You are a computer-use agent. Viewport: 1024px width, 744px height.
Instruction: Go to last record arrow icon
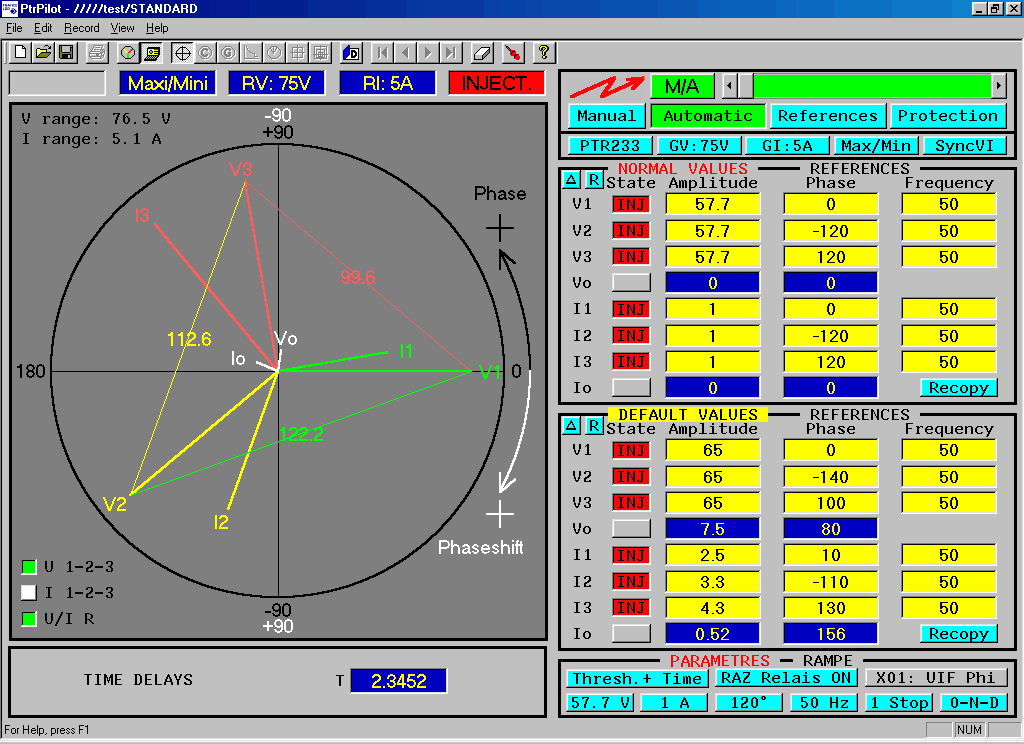click(x=451, y=52)
